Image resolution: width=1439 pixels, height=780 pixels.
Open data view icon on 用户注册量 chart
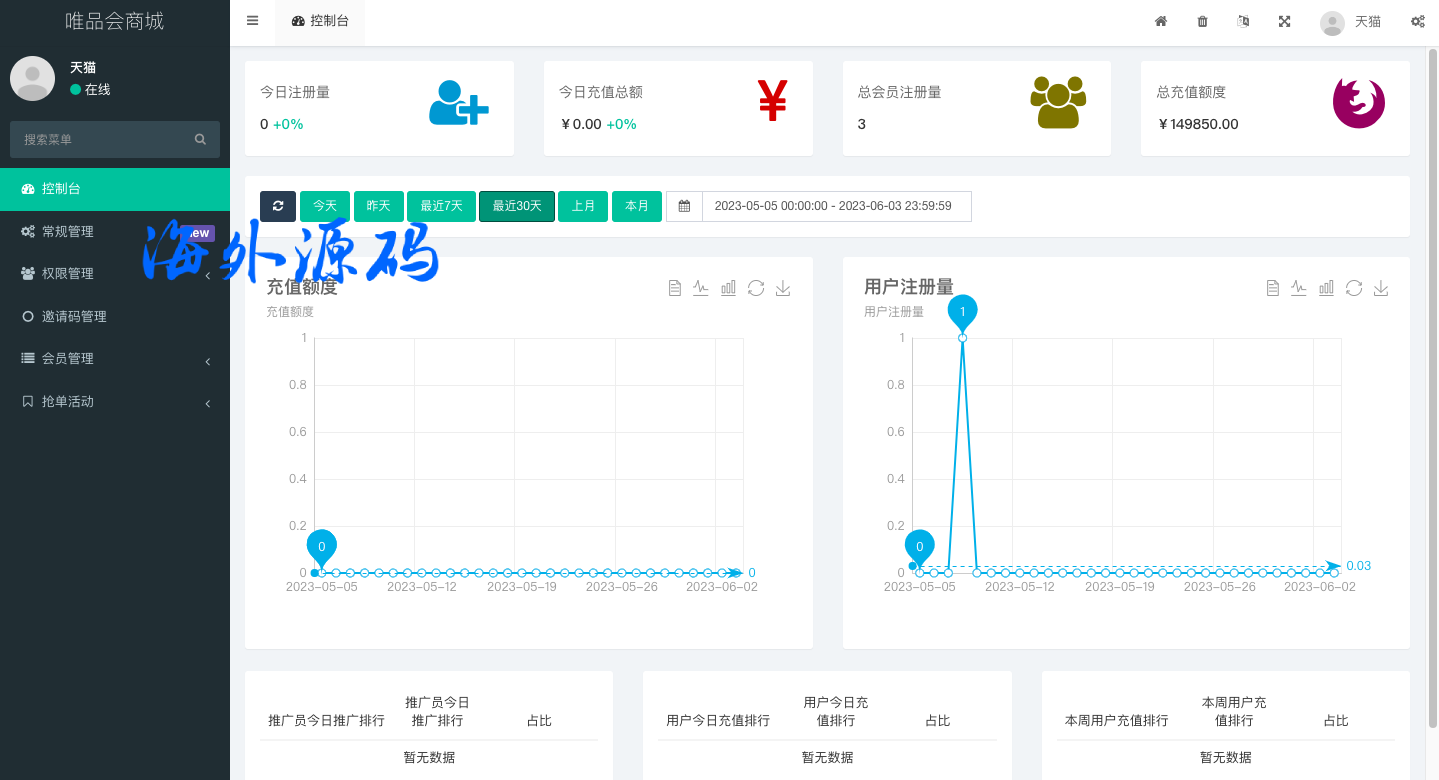pyautogui.click(x=1272, y=288)
